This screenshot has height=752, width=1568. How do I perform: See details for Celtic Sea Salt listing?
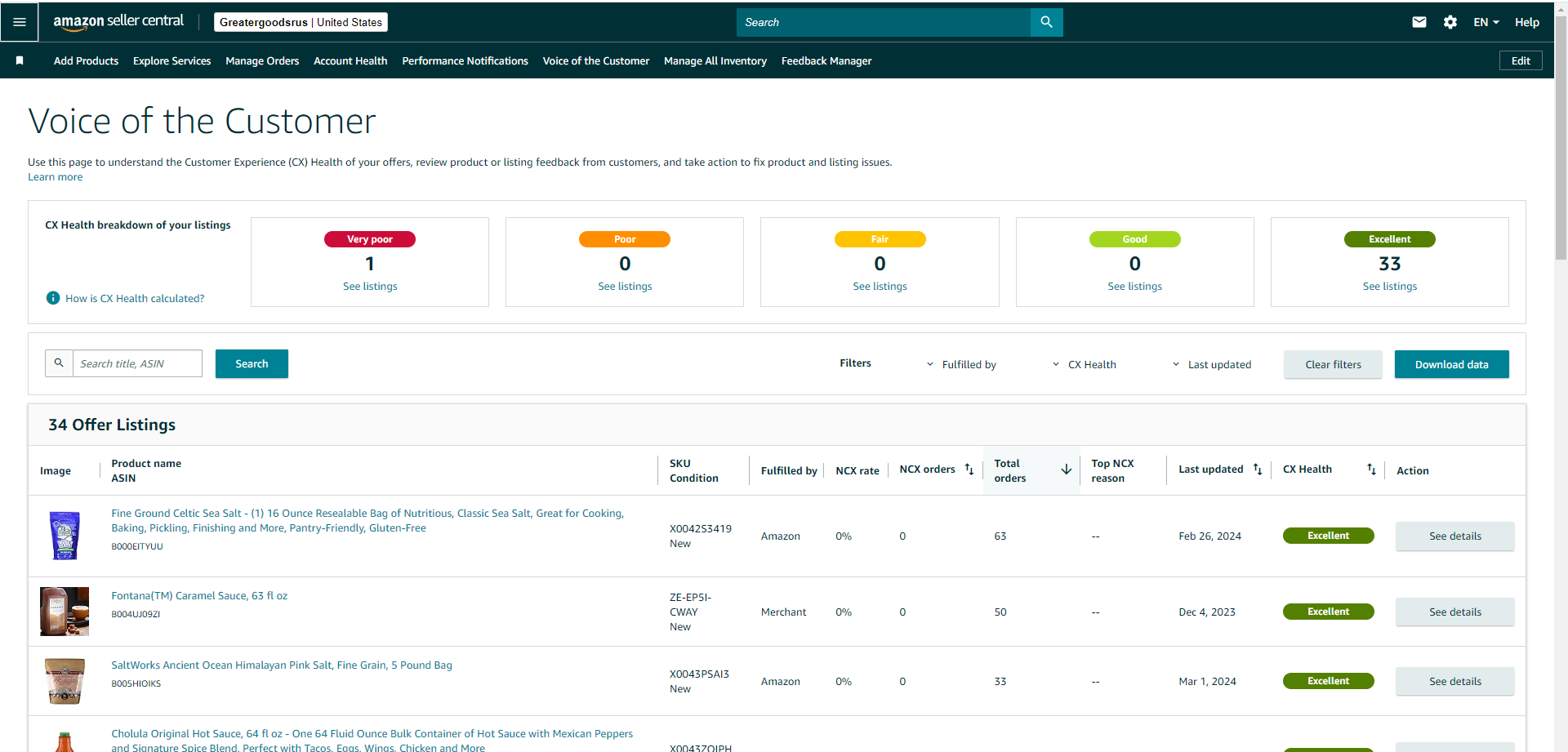1454,536
